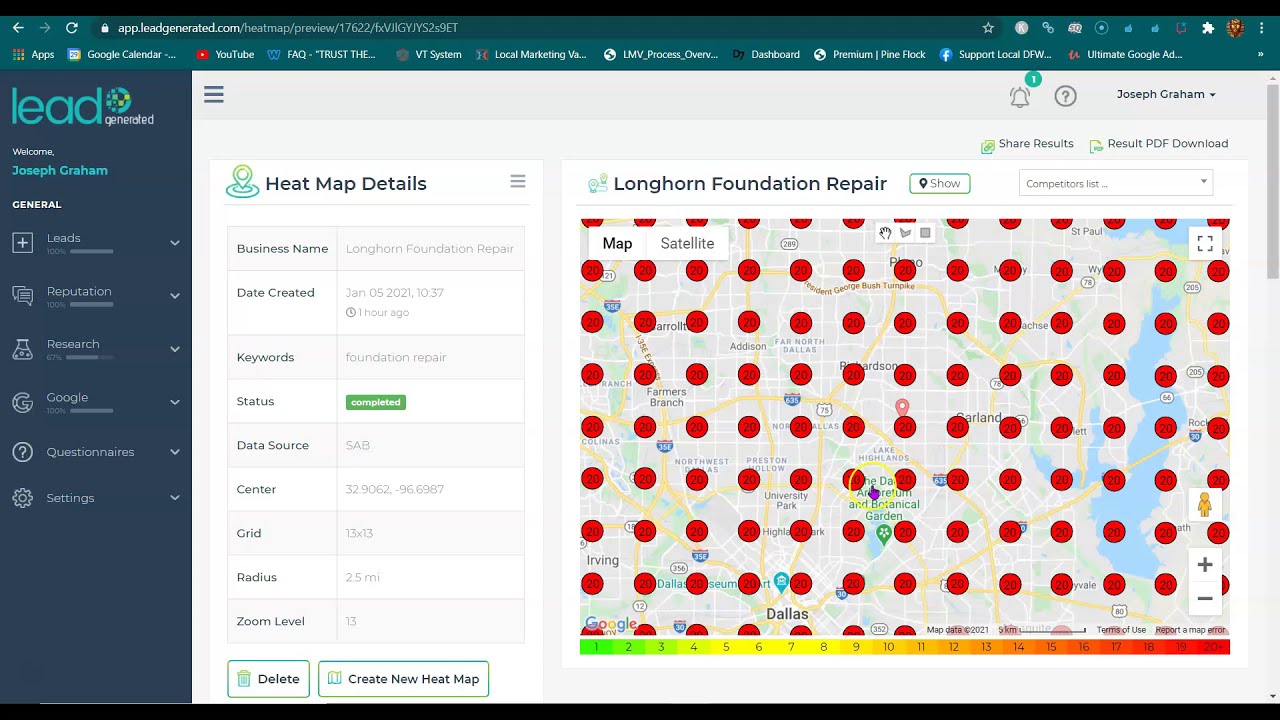Click the lead generated logo

click(83, 107)
